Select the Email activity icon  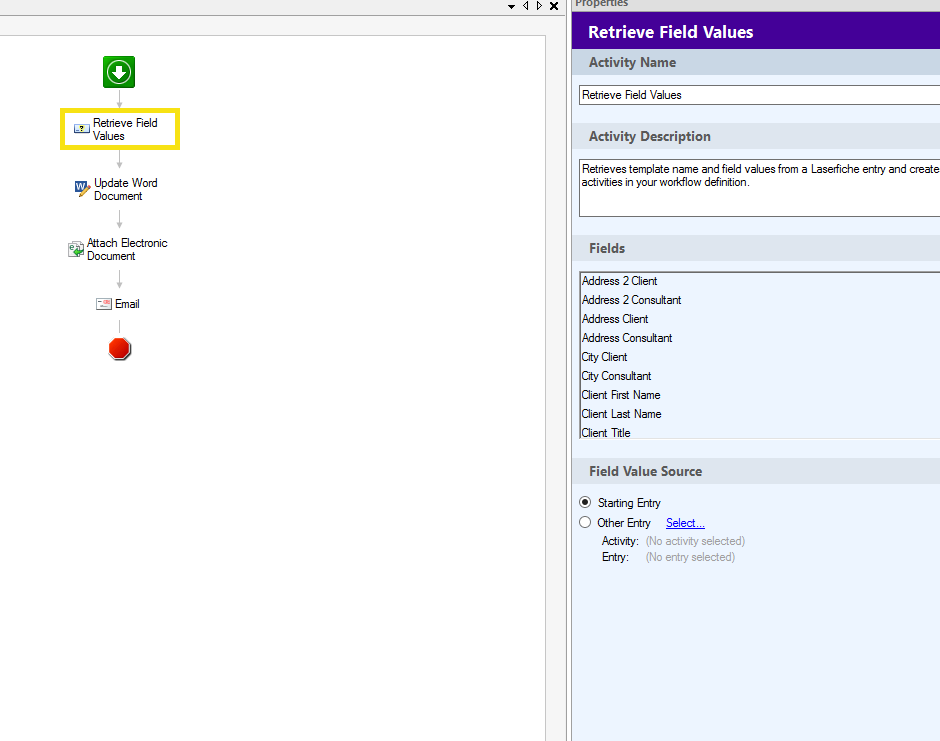(104, 304)
